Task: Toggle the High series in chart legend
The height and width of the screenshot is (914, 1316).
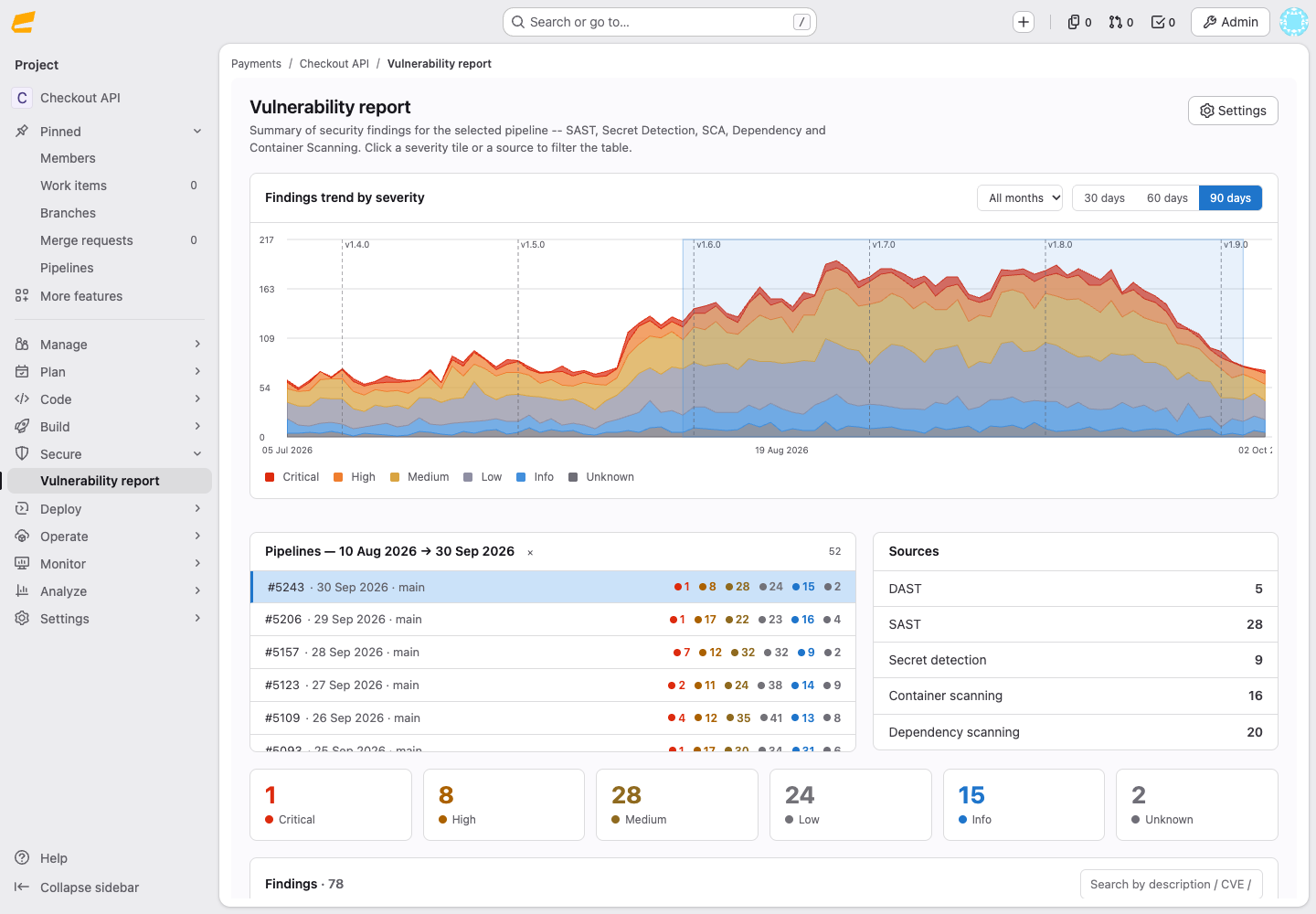Action: 355,477
